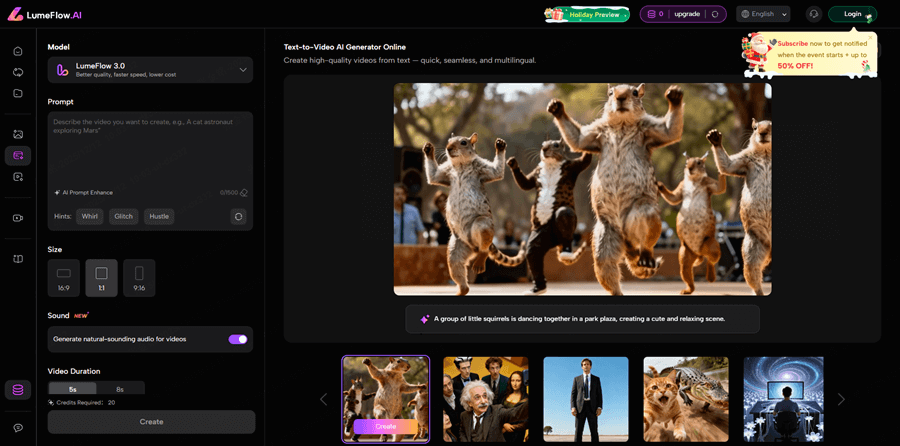
Task: Click the credits database icon in sidebar
Action: pyautogui.click(x=18, y=390)
